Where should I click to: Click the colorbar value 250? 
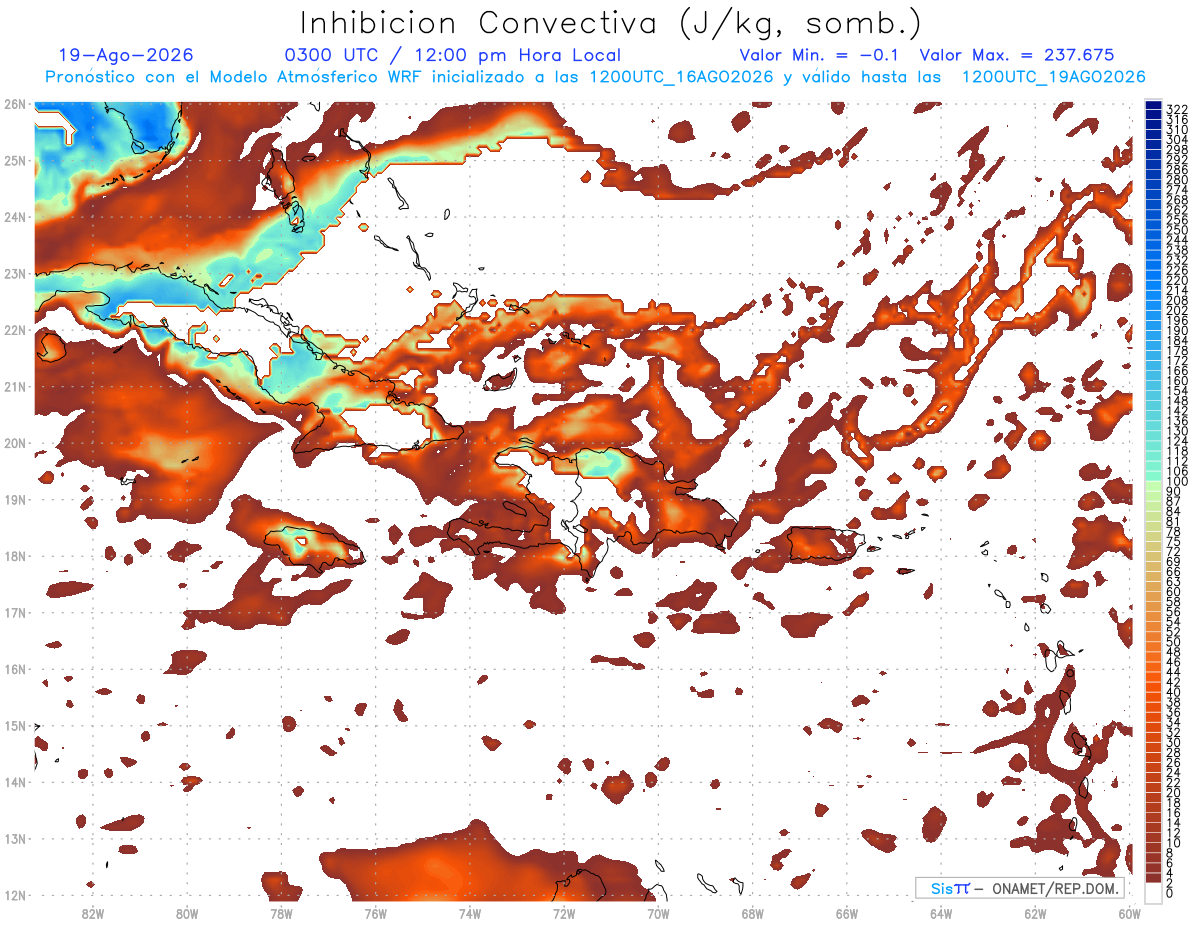[1177, 230]
